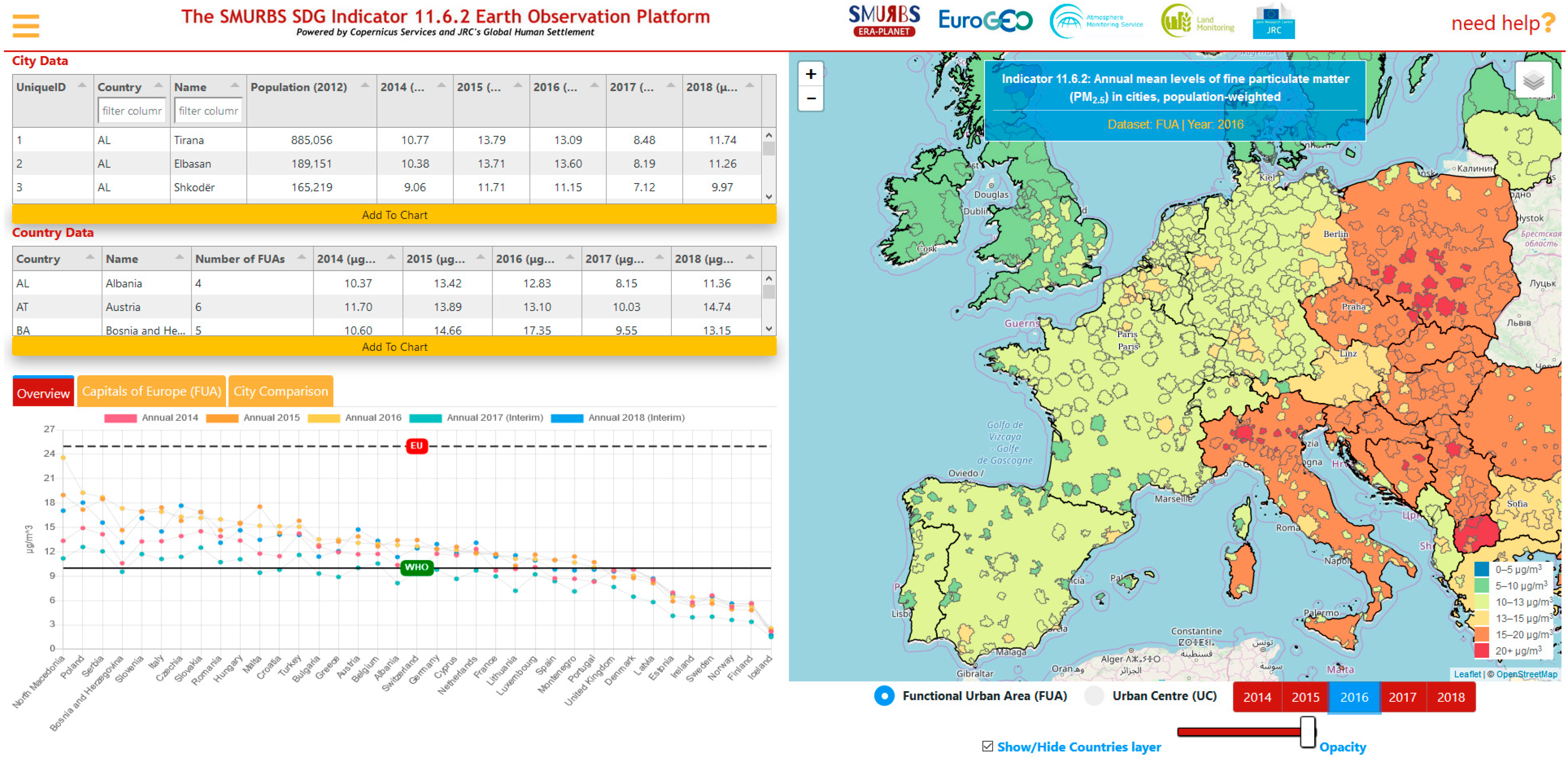Sort country table by Number of FUAs arrow
1568x759 pixels.
pyautogui.click(x=301, y=258)
